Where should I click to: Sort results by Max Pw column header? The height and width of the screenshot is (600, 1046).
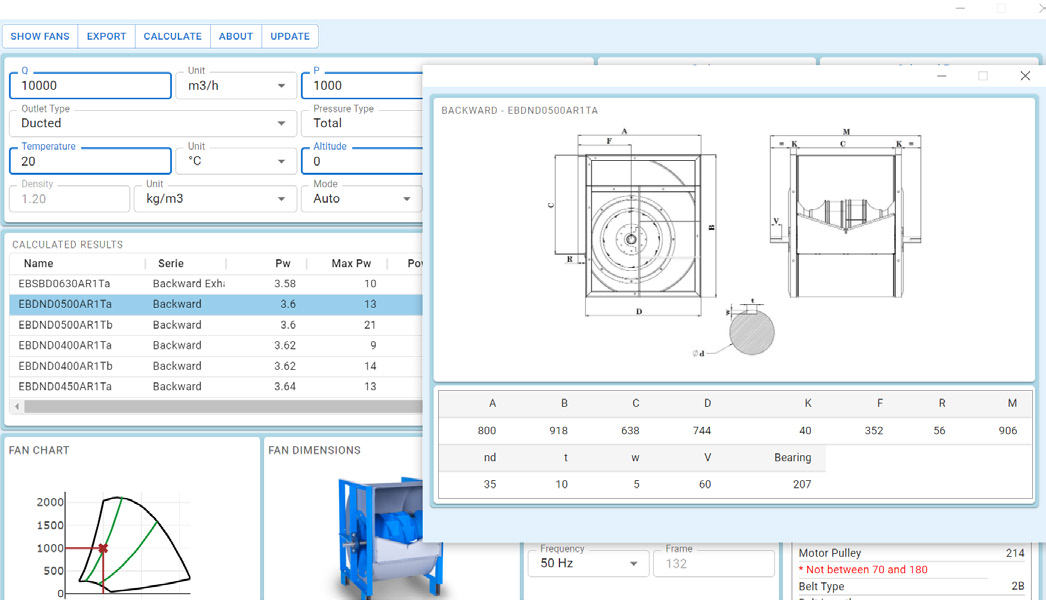pyautogui.click(x=351, y=264)
